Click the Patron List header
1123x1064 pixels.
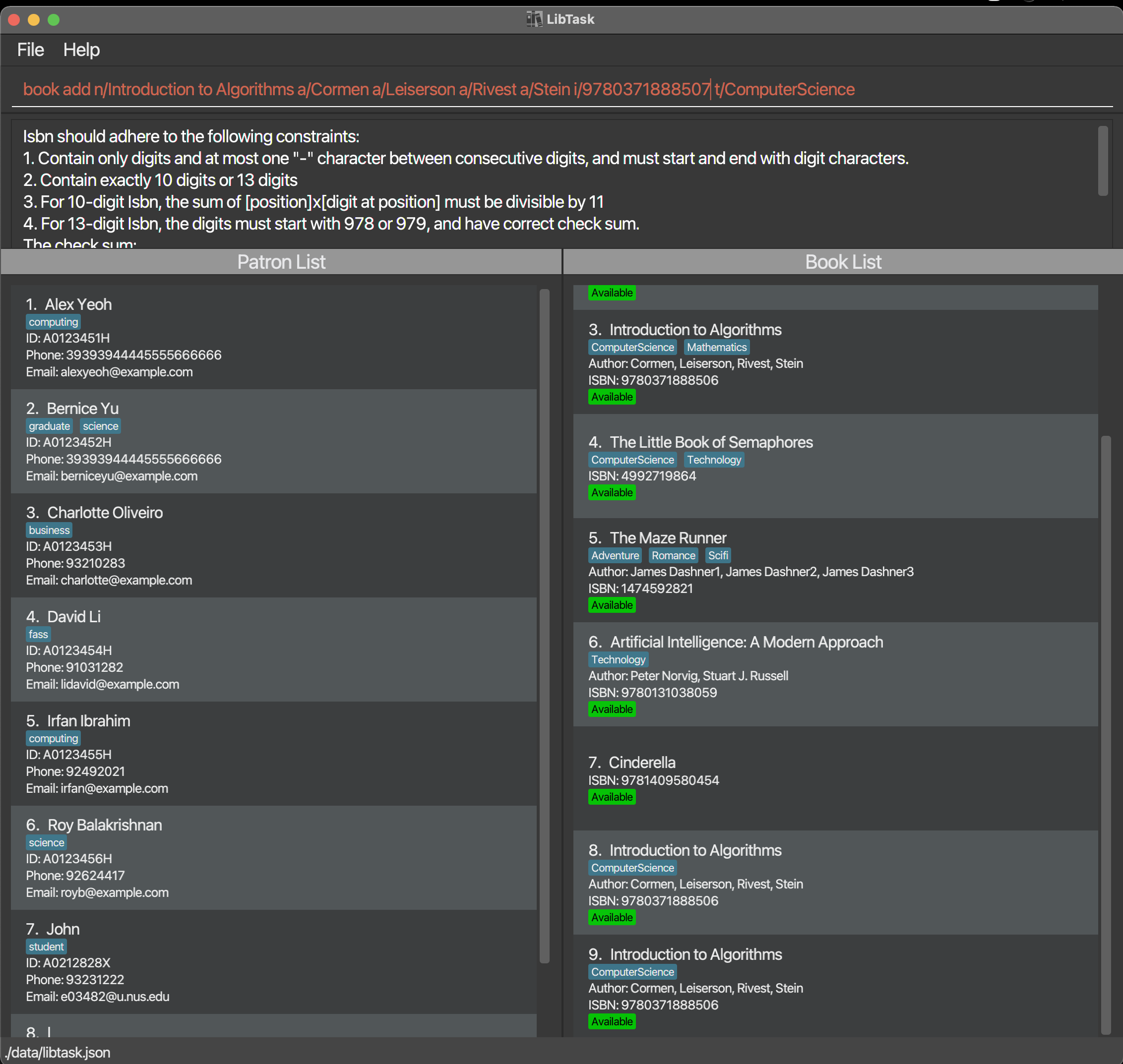click(x=281, y=262)
